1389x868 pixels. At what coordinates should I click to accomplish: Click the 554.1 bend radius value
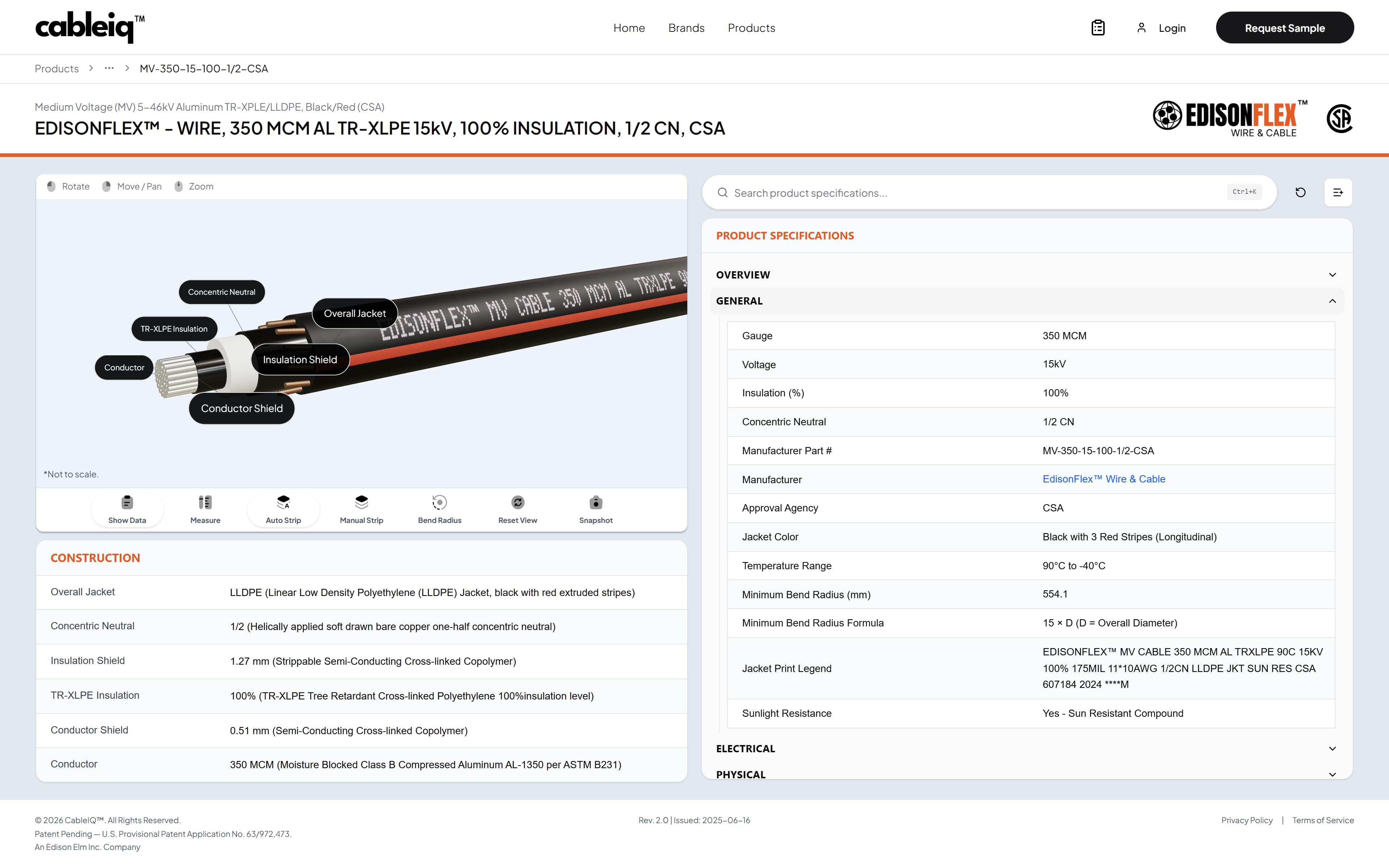point(1055,594)
